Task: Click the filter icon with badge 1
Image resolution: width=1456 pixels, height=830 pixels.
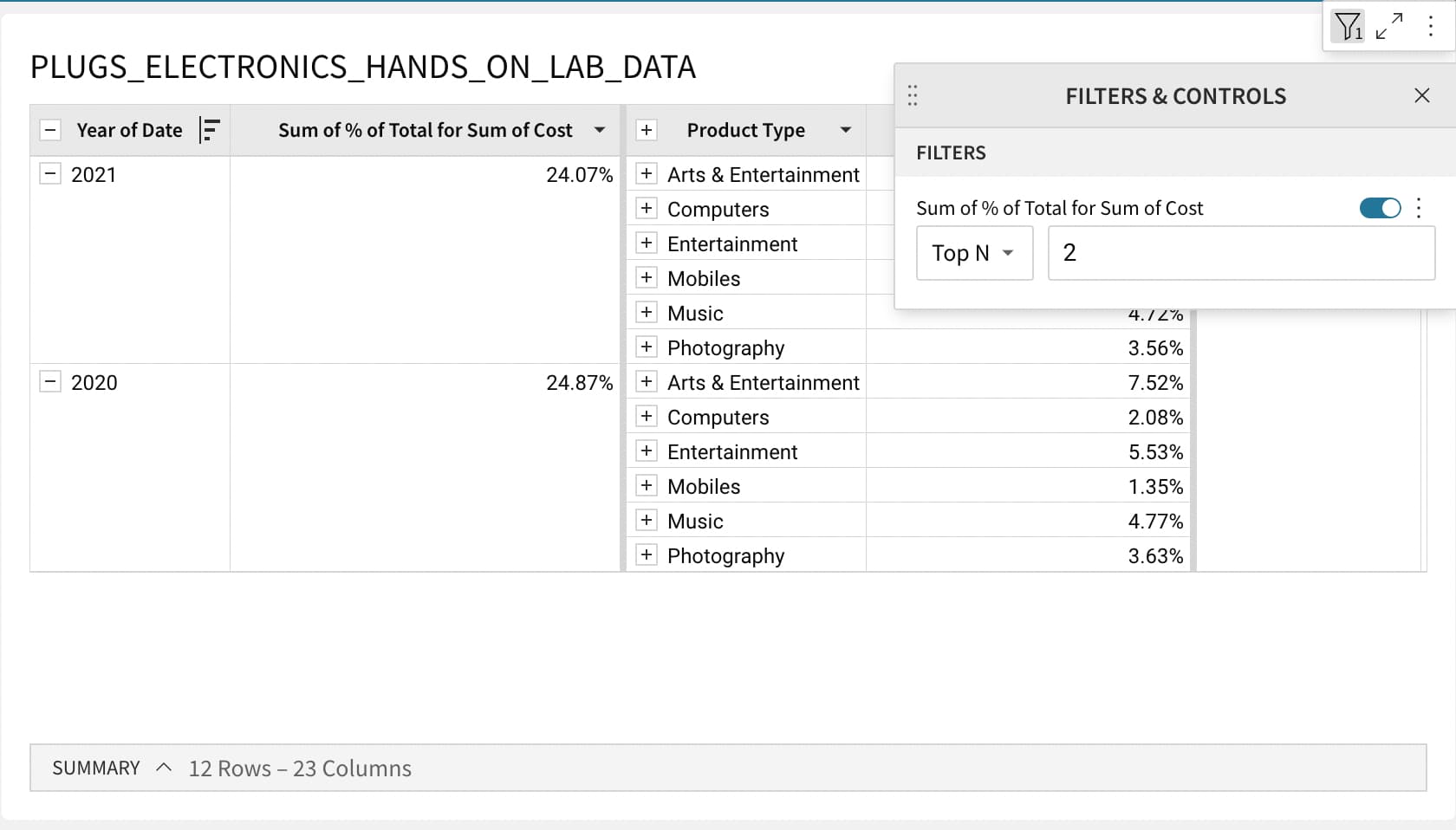Action: click(1347, 27)
